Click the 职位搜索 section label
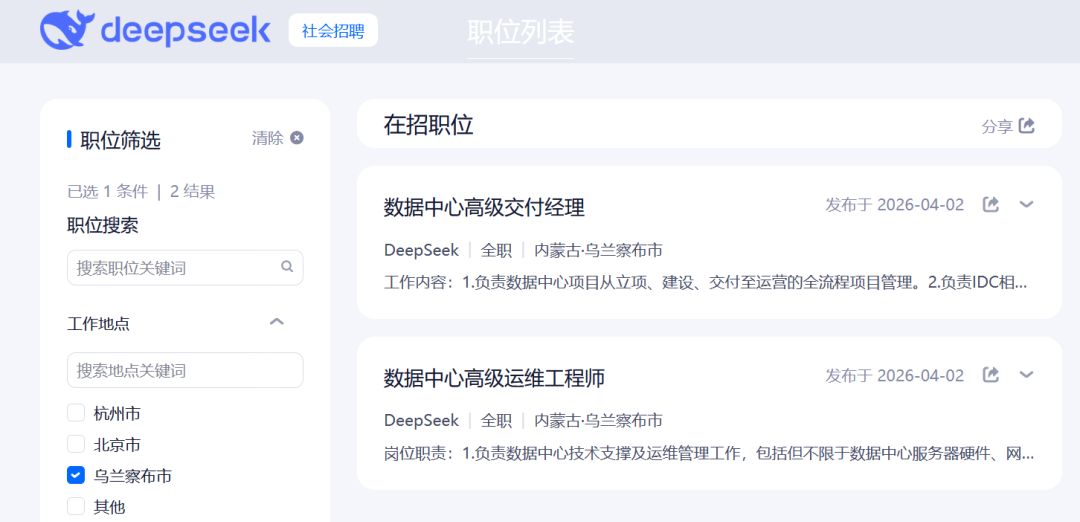The height and width of the screenshot is (522, 1080). point(103,225)
